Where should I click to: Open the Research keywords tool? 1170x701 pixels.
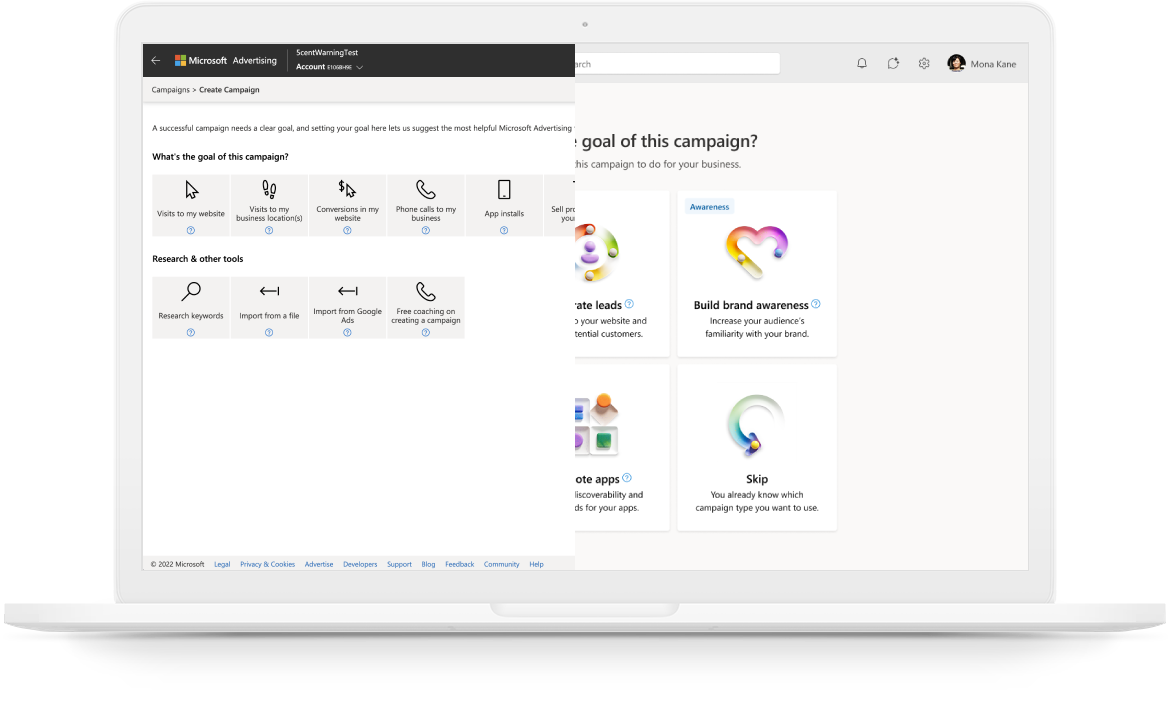(191, 308)
